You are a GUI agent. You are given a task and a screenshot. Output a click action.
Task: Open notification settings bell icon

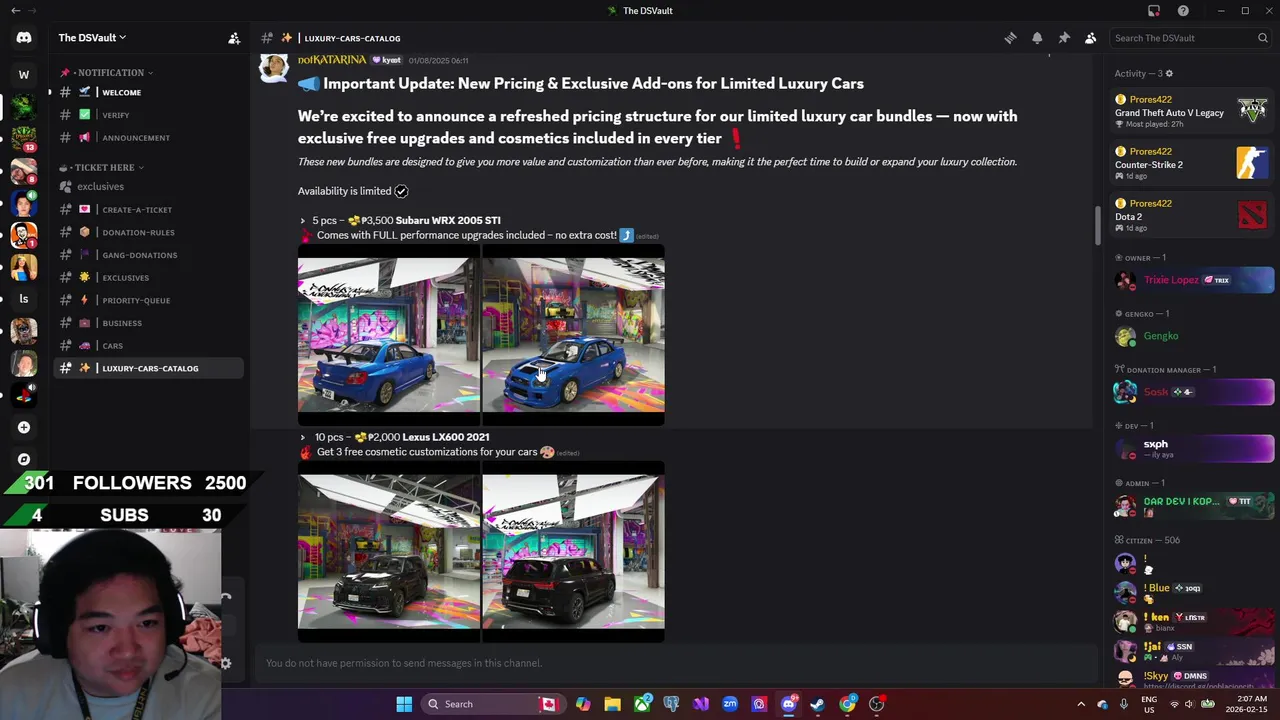pos(1037,38)
